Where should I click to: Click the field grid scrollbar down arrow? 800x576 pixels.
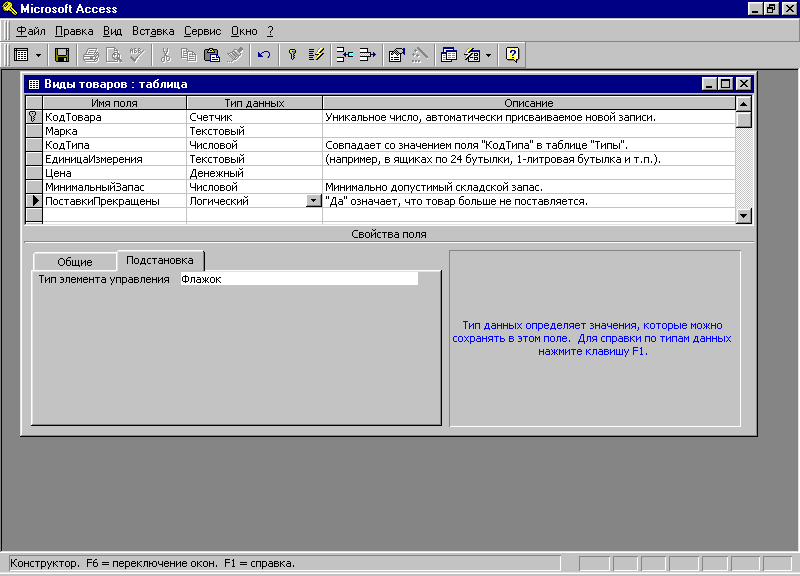click(744, 216)
